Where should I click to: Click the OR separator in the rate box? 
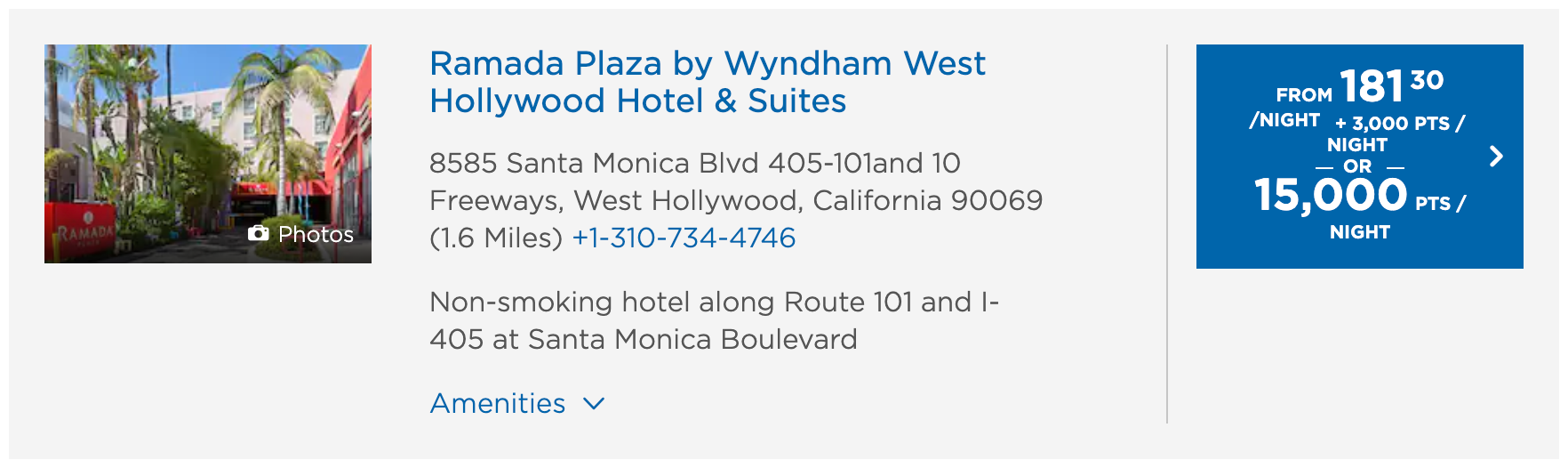(x=1357, y=166)
